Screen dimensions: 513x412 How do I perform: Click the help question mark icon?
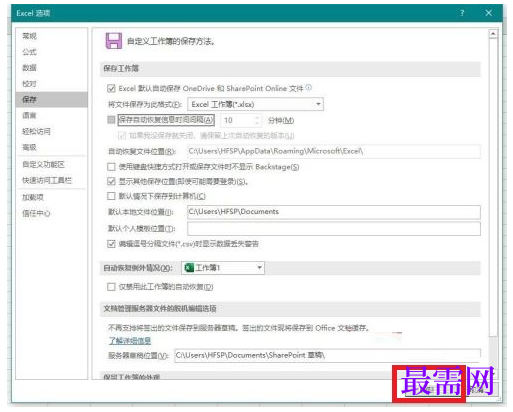462,13
